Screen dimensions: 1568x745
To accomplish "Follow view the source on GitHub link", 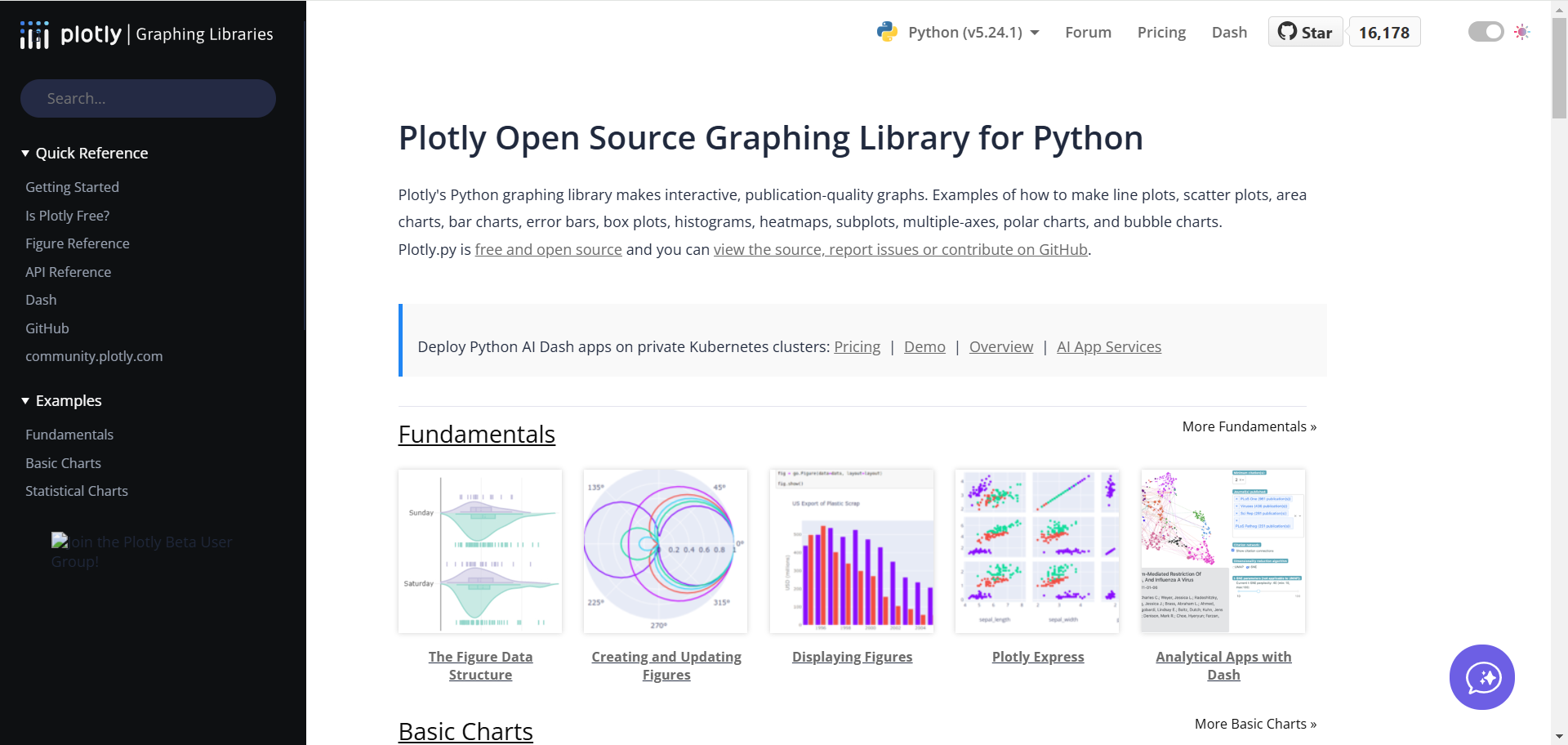I will click(x=901, y=250).
